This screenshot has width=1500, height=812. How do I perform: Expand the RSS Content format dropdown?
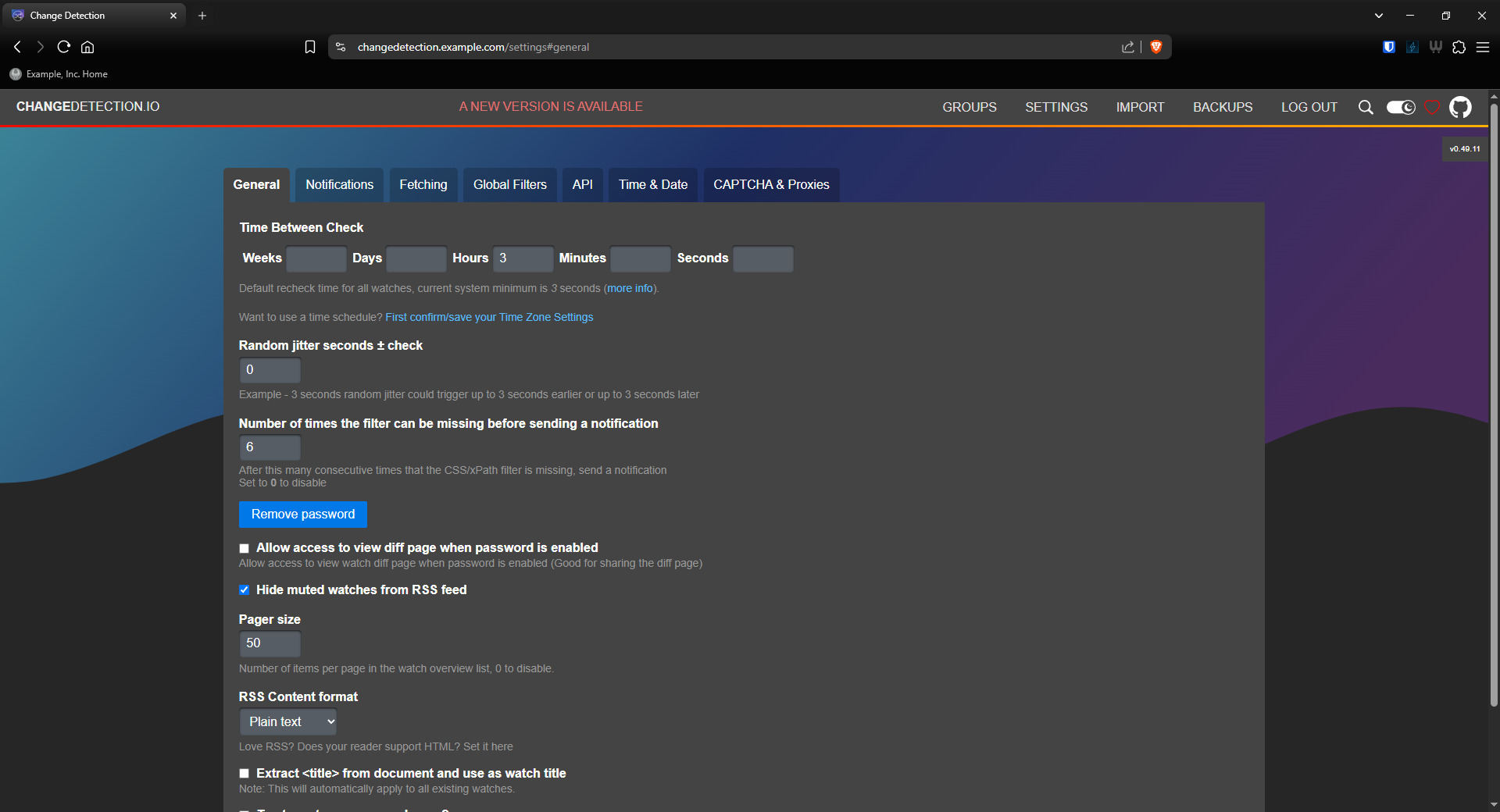click(287, 722)
